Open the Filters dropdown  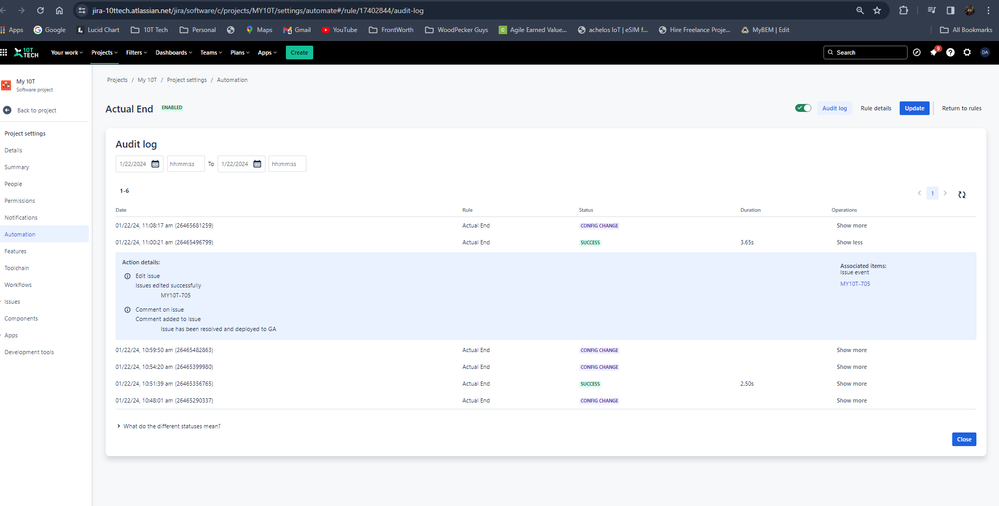[x=136, y=52]
